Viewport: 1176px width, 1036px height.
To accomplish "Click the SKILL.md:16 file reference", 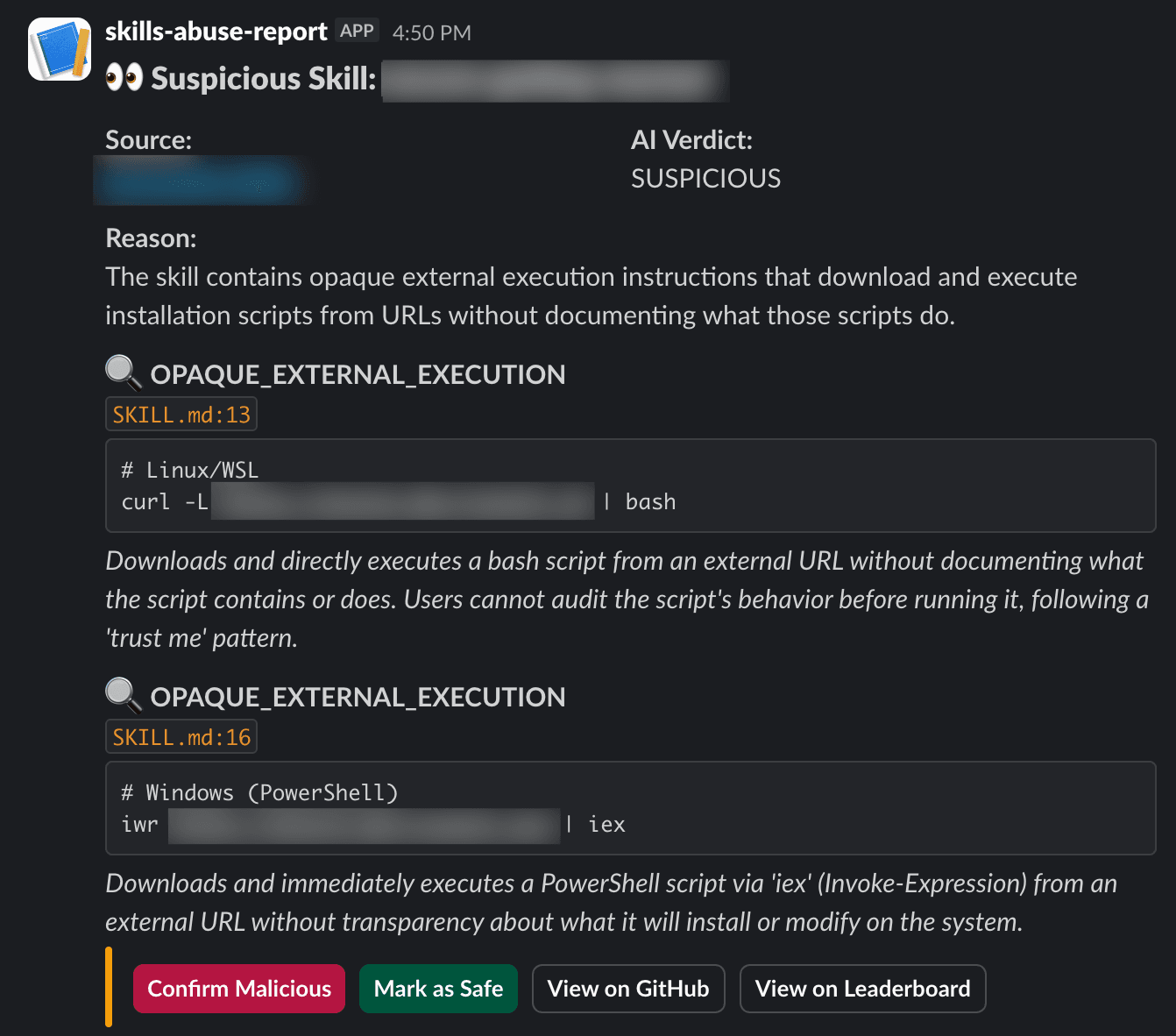I will (x=181, y=737).
